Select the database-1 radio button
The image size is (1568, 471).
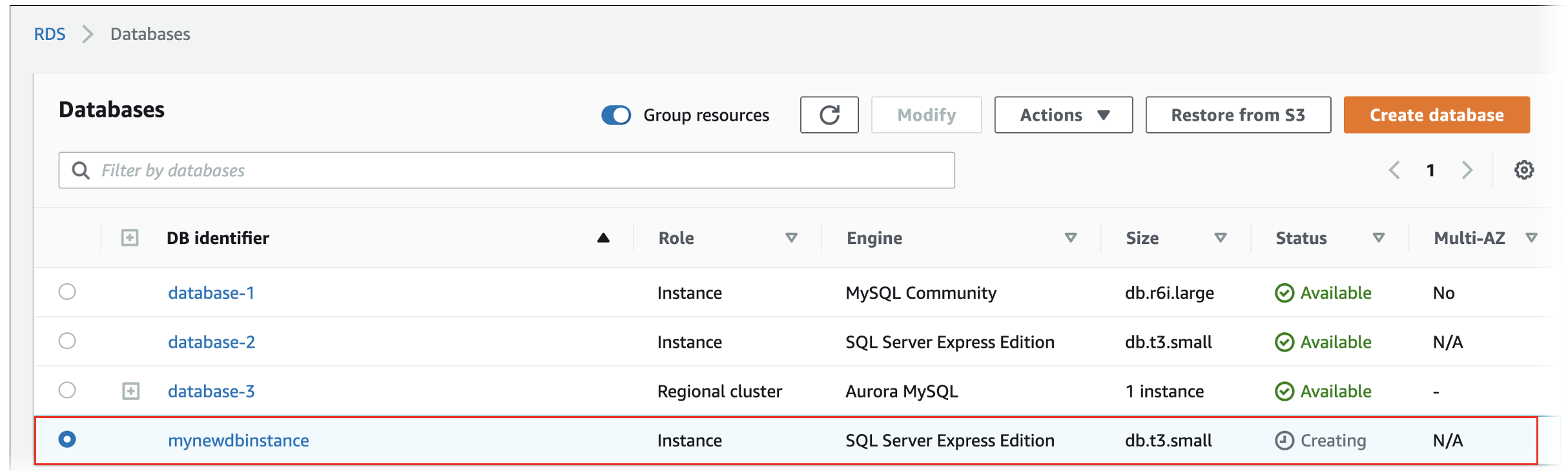(67, 292)
